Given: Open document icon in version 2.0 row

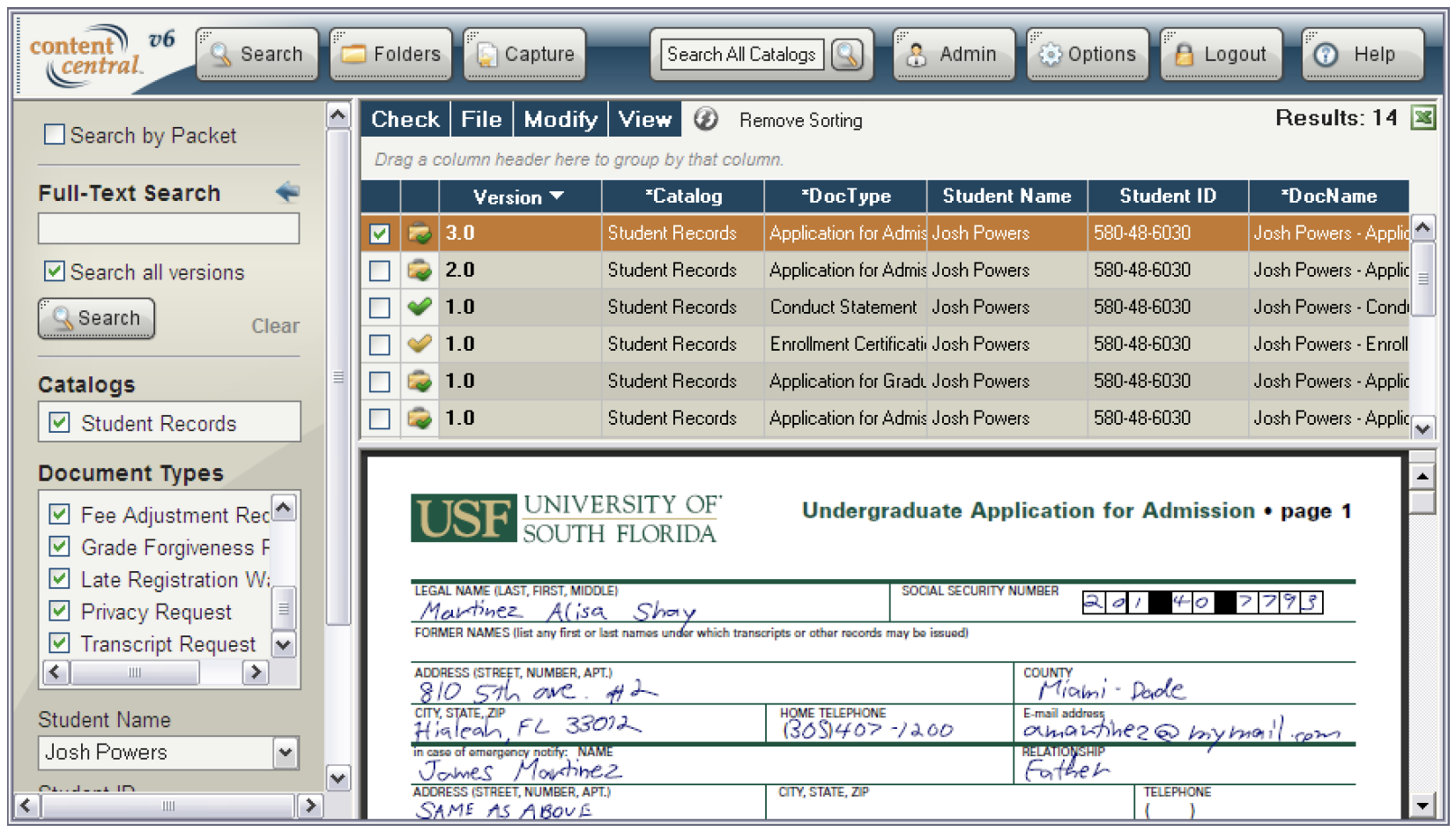Looking at the screenshot, I should tap(420, 270).
